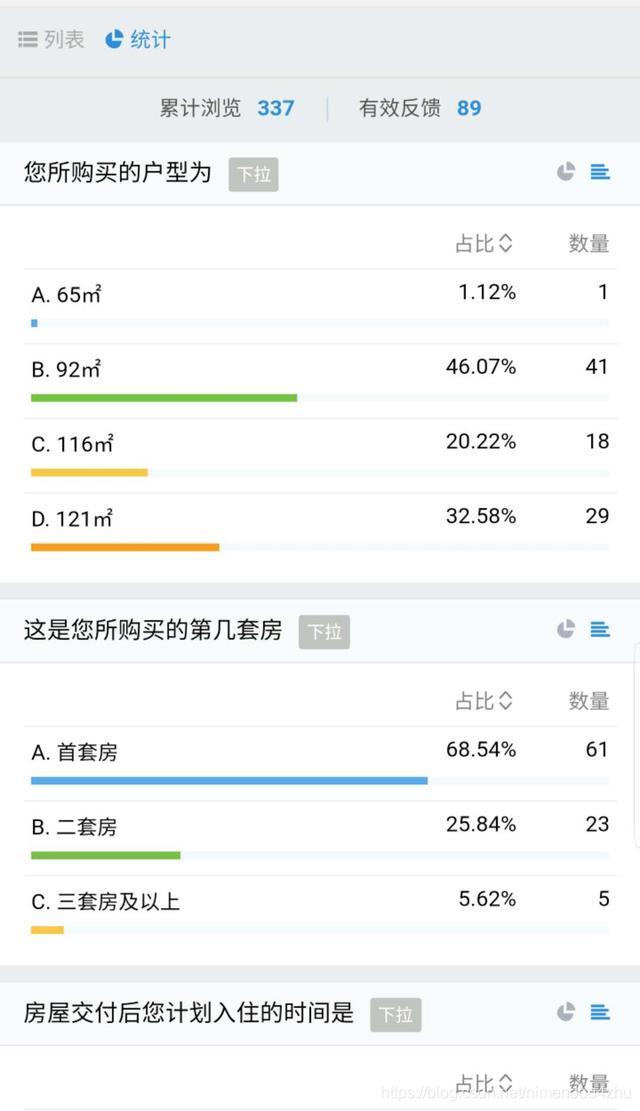640x1111 pixels.
Task: Switch to bar chart view for 房屋交付后您计划入住的时间是
Action: click(x=599, y=1013)
